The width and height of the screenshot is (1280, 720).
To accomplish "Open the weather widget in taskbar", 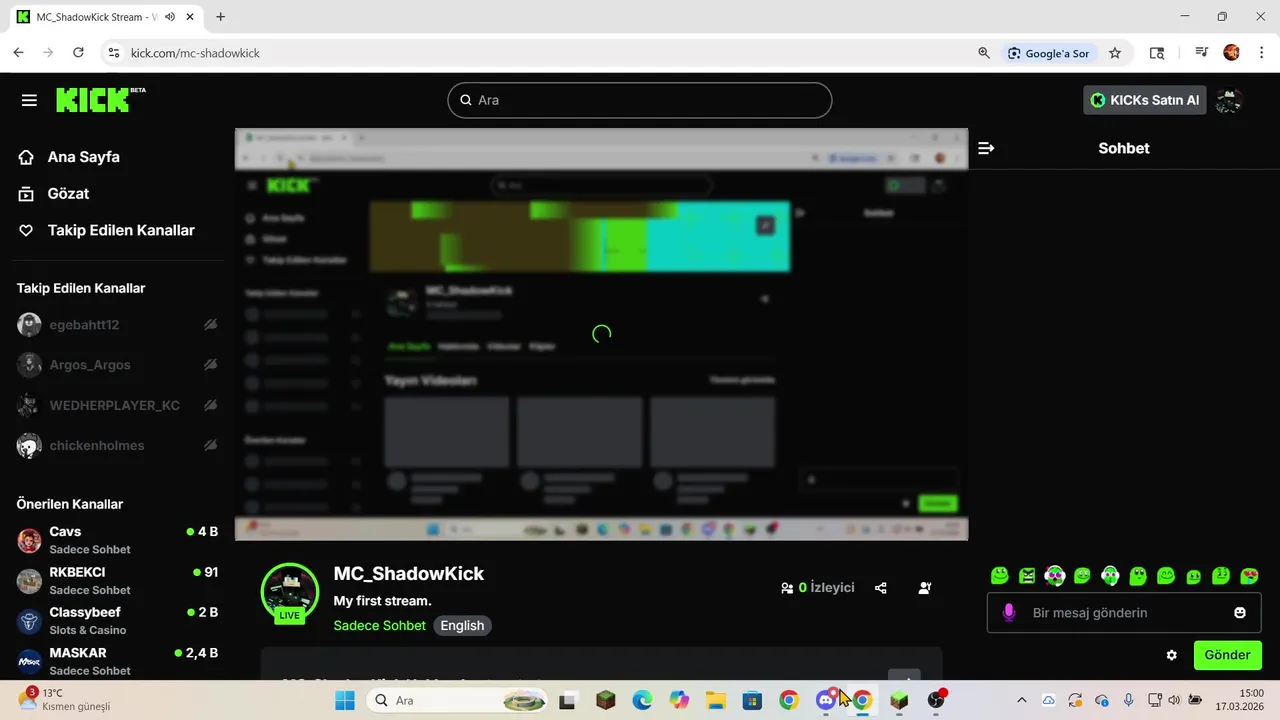I will point(65,700).
